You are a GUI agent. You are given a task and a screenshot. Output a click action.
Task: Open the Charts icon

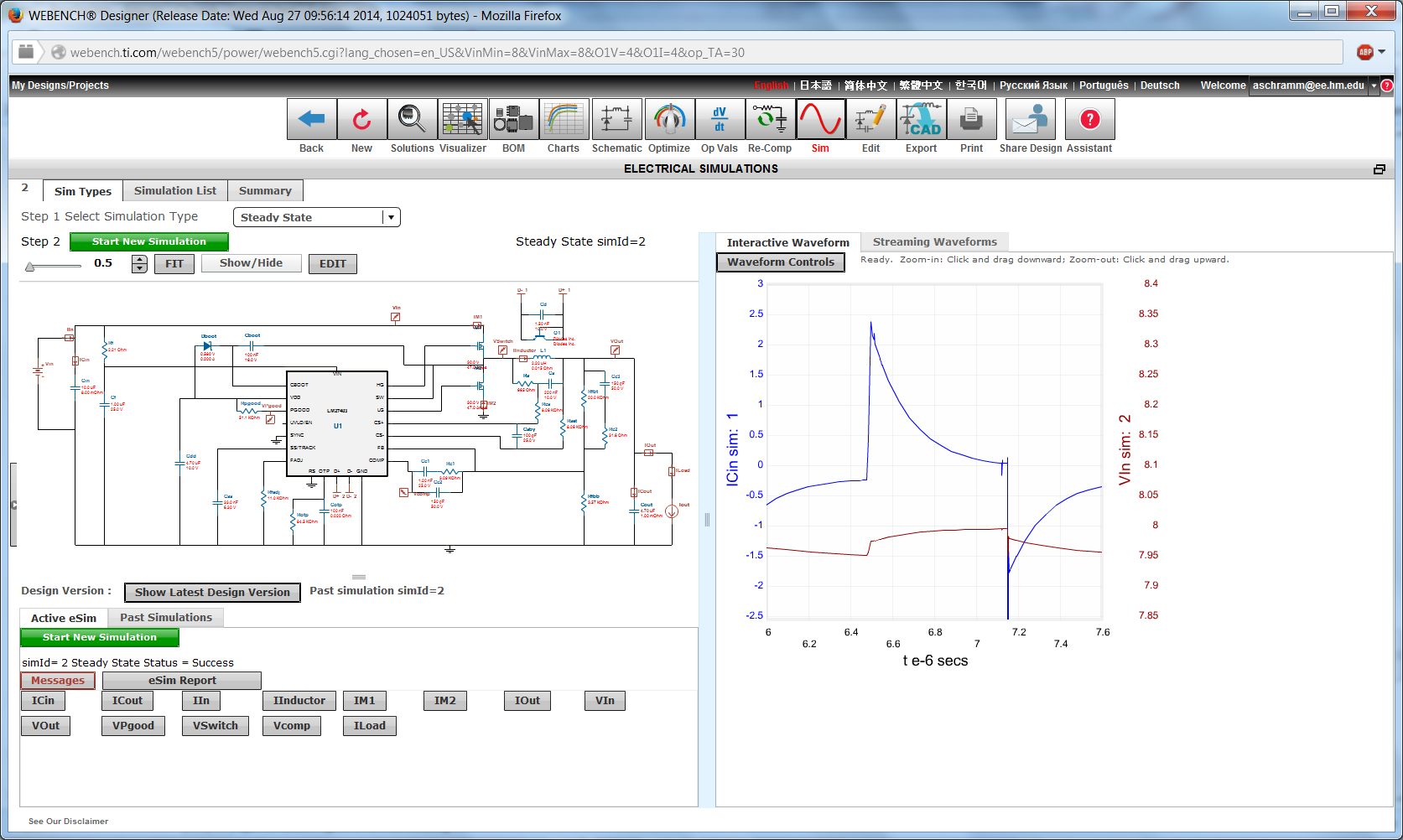tap(564, 119)
